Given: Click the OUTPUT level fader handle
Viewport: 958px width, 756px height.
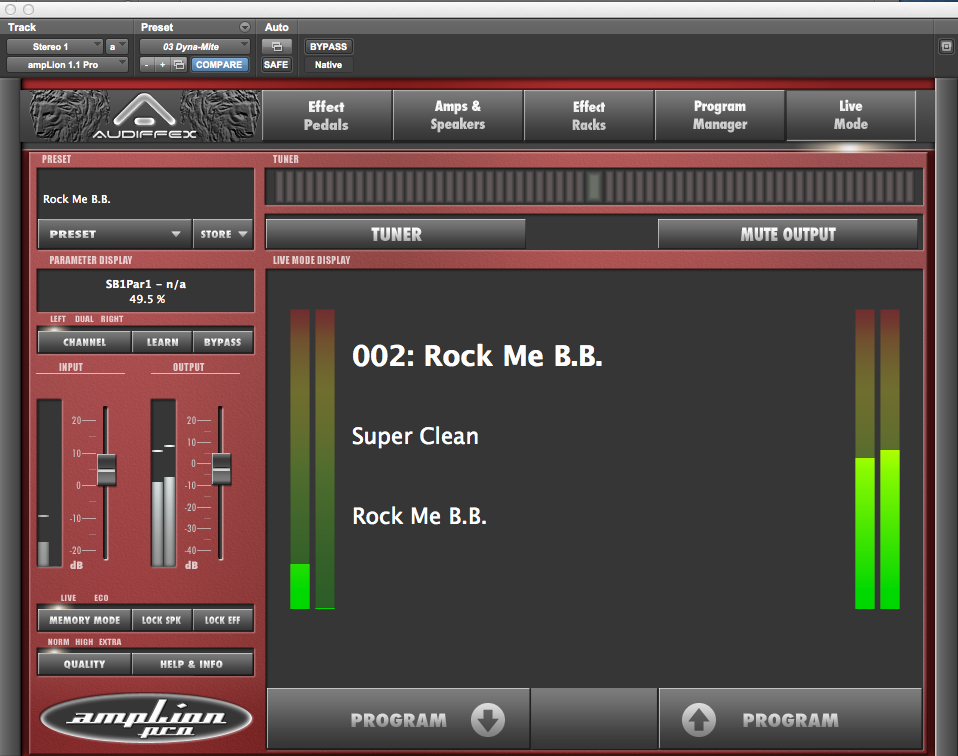Looking at the screenshot, I should 221,469.
